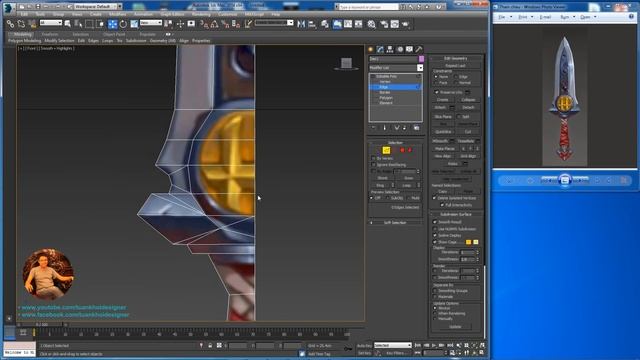
Task: Open the Create command panel tab
Action: click(x=371, y=49)
